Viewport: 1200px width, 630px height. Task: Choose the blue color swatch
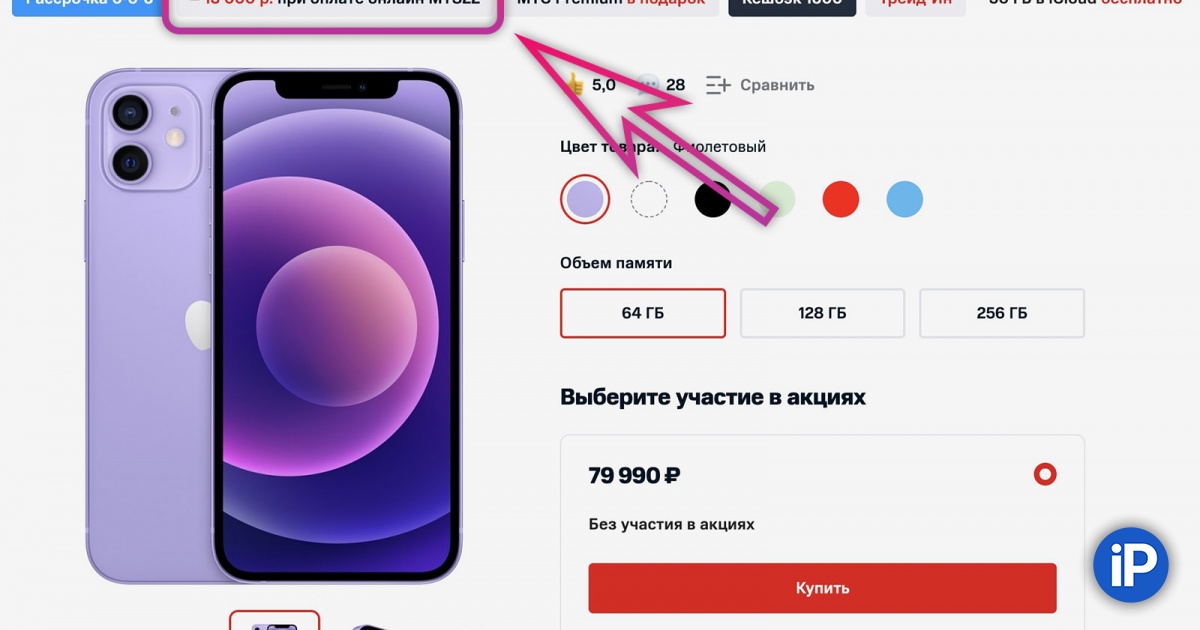(905, 199)
